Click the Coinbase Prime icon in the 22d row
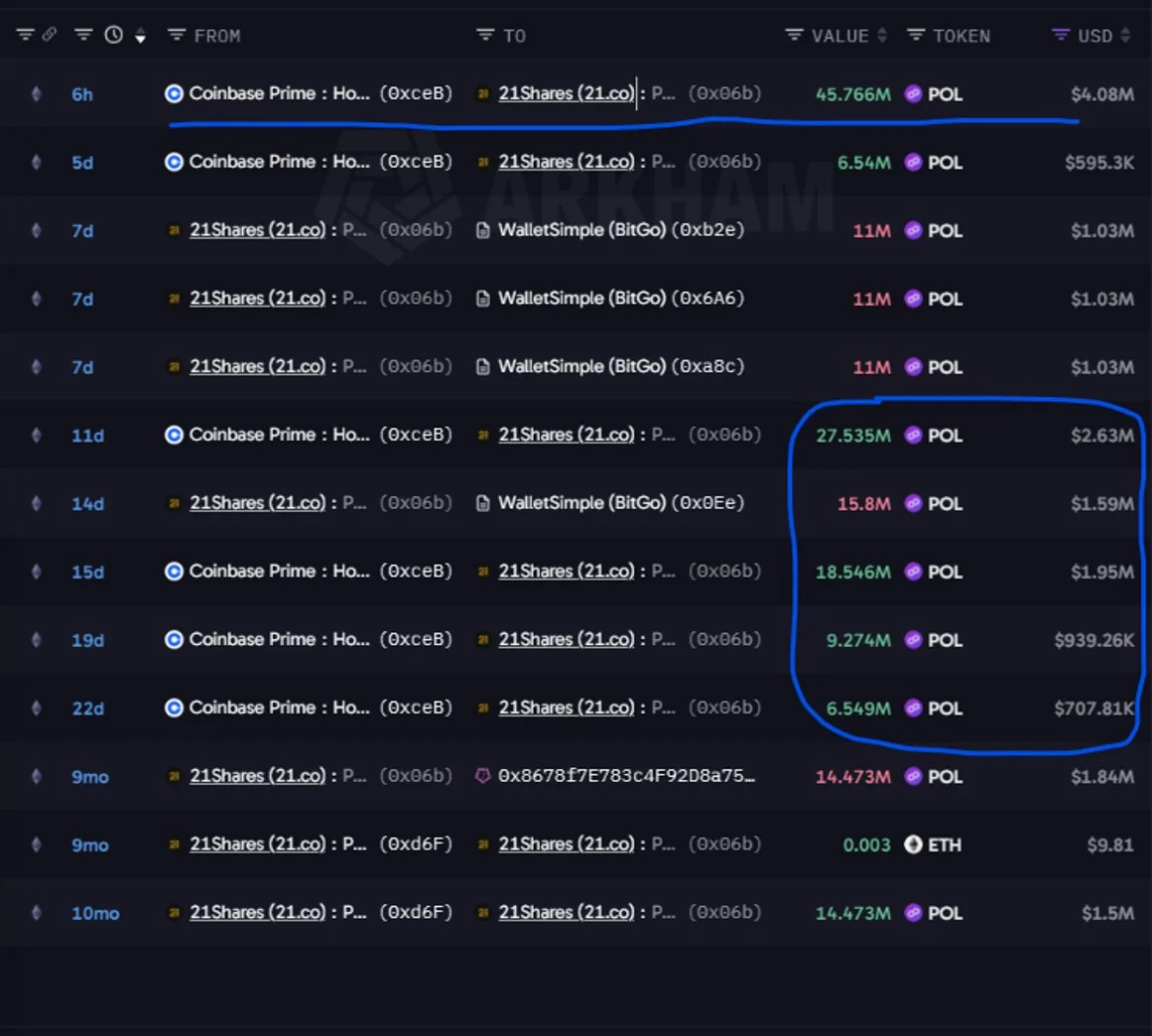Screen dimensions: 1152x1036 click(174, 708)
